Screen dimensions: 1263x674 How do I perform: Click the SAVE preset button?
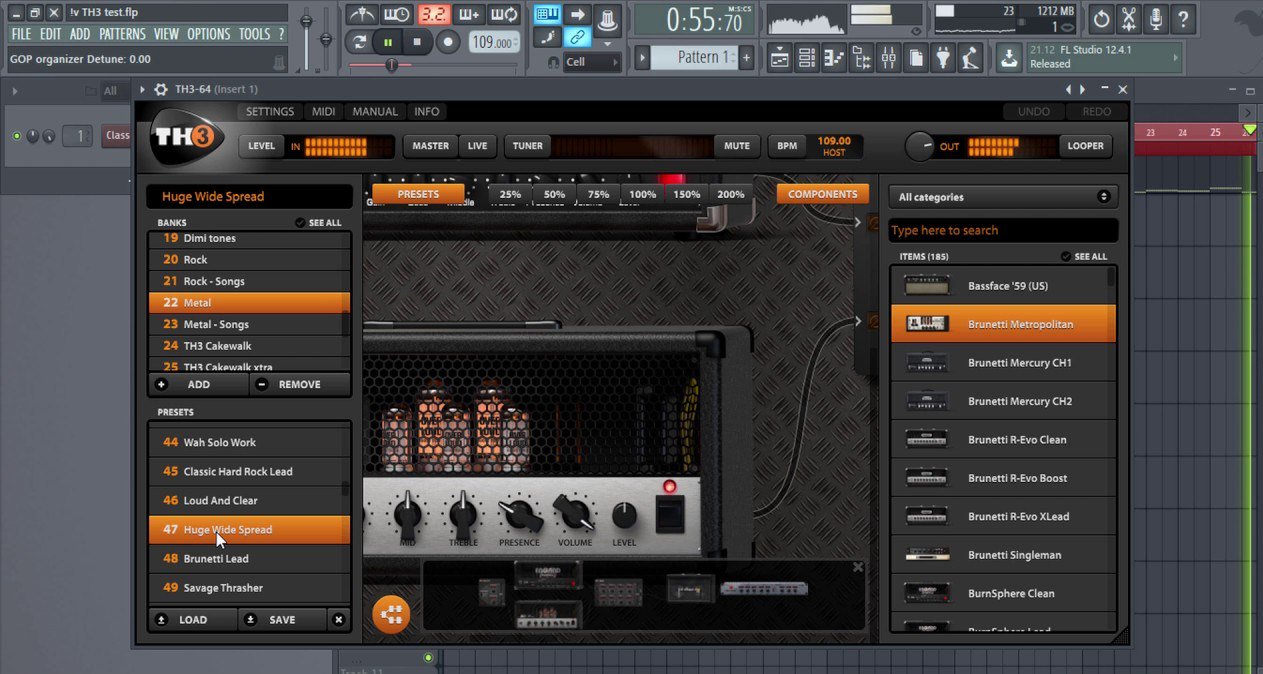point(282,620)
